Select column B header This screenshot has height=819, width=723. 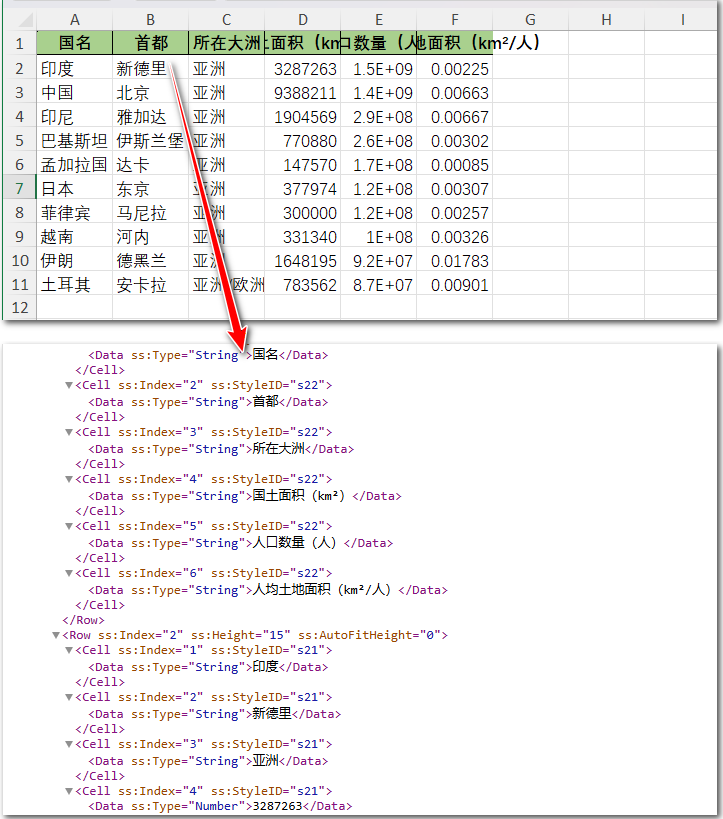click(x=150, y=20)
